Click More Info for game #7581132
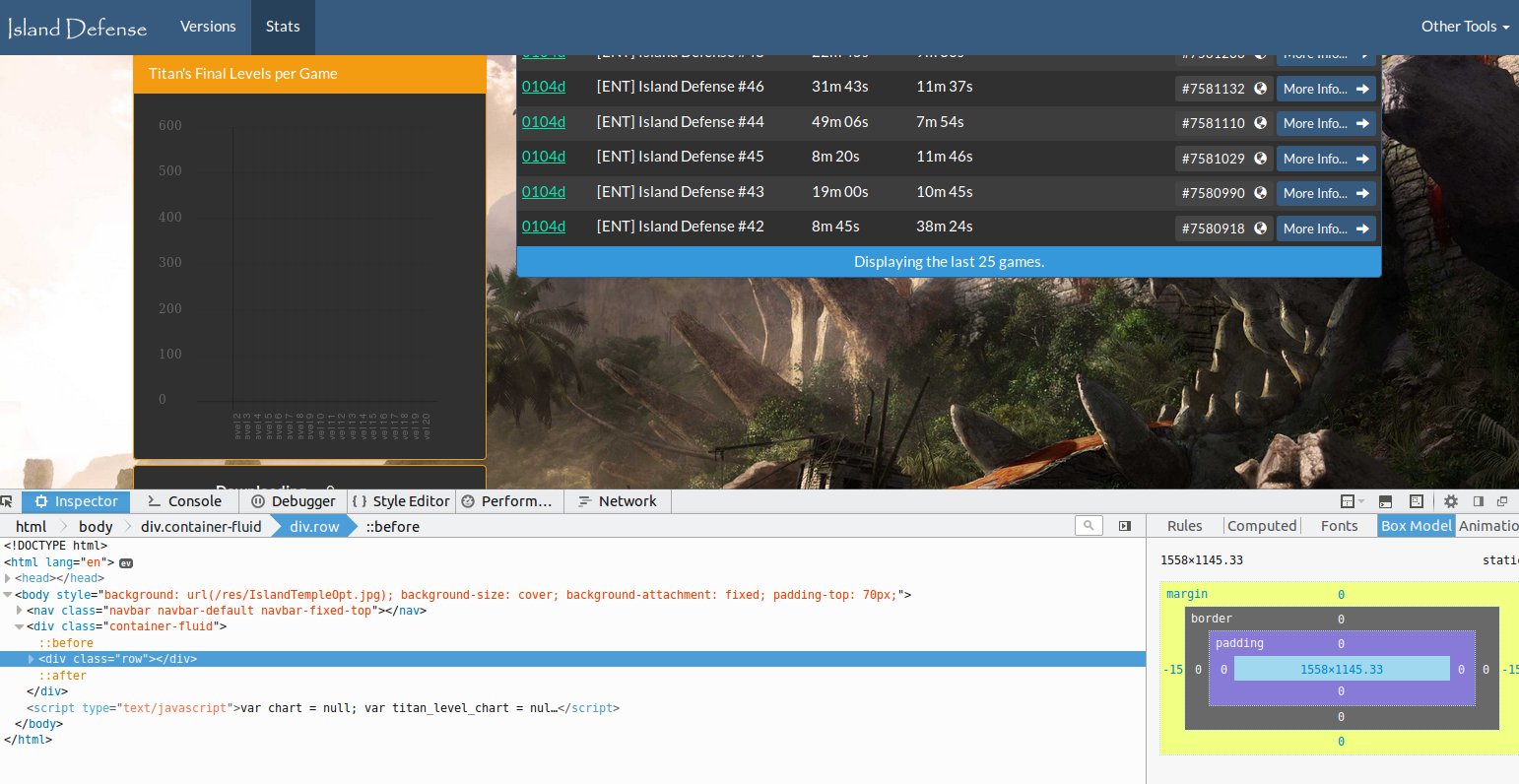 [x=1326, y=89]
